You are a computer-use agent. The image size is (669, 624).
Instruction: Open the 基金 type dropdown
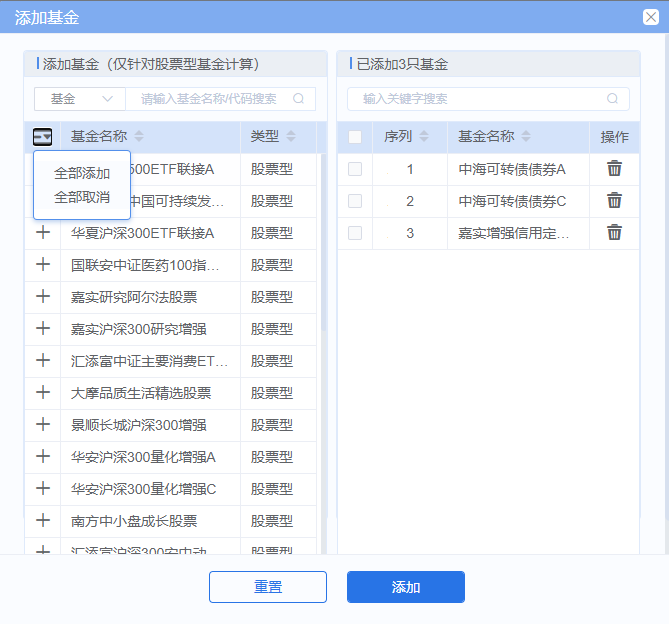[x=80, y=99]
